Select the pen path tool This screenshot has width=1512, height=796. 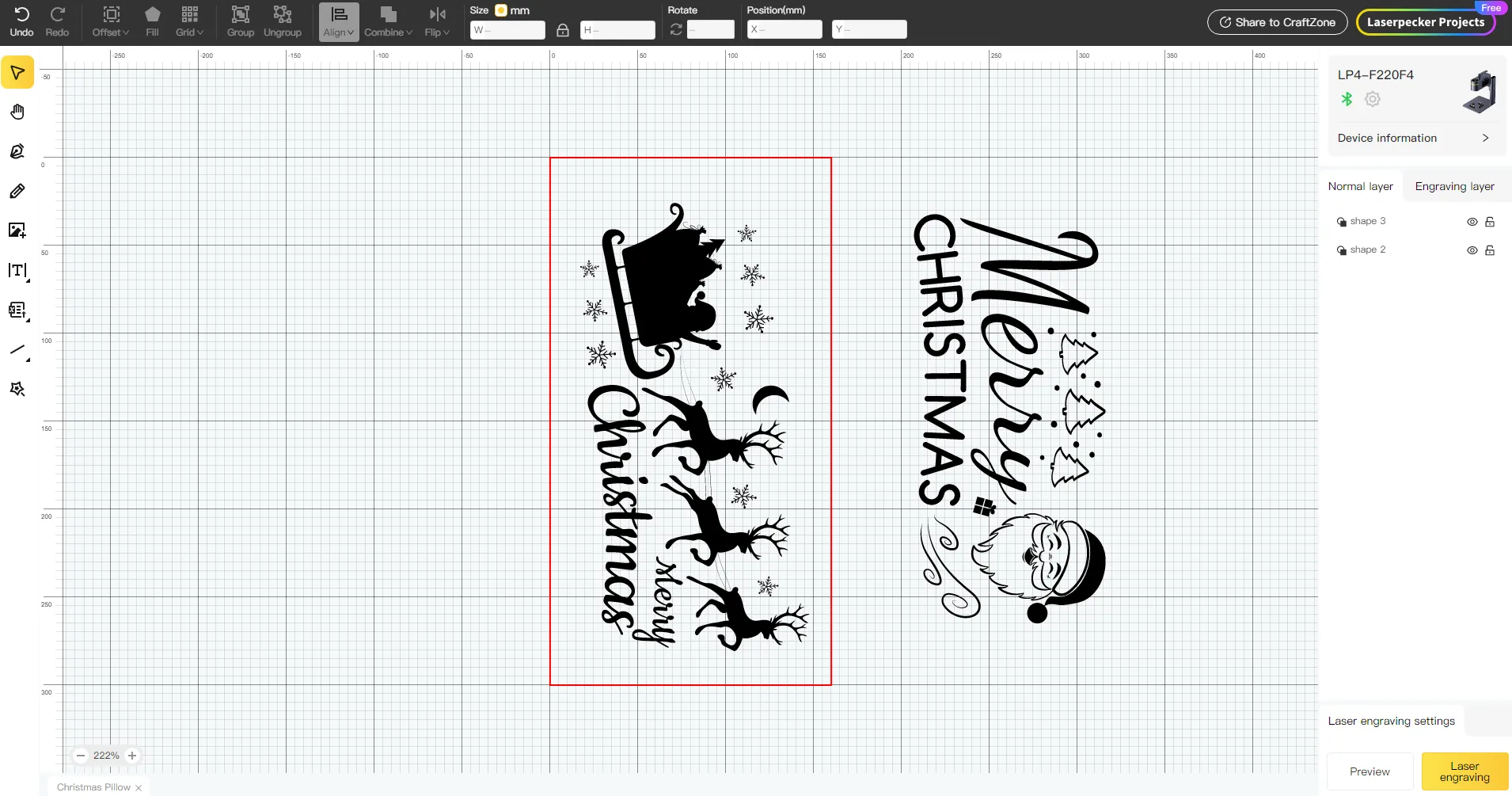click(17, 151)
